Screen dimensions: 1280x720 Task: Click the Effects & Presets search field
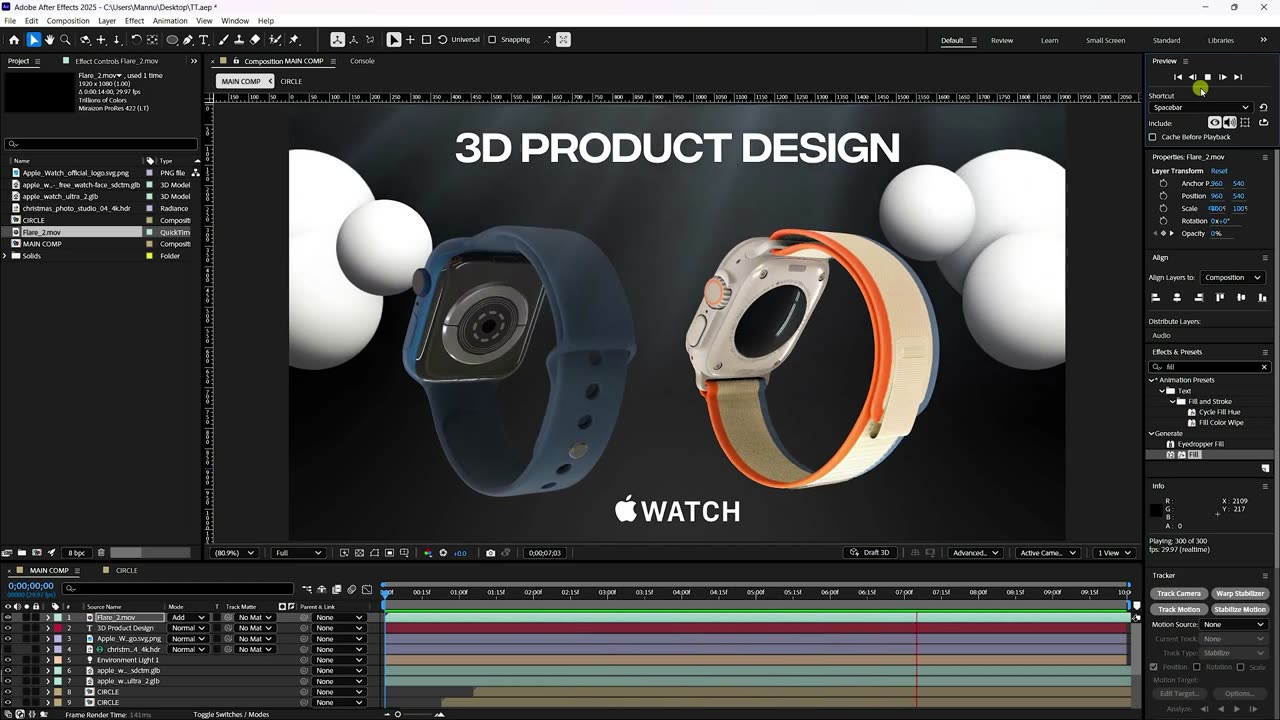click(1208, 367)
